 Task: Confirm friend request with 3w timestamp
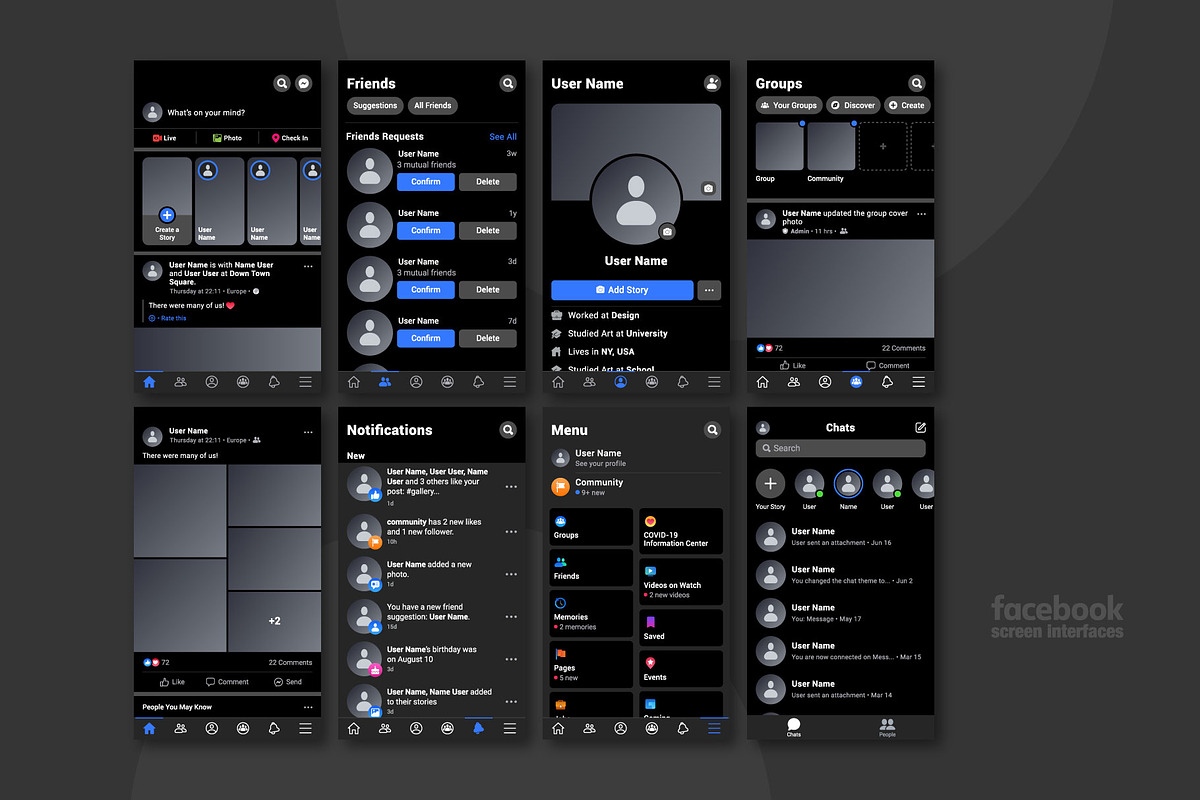[426, 182]
